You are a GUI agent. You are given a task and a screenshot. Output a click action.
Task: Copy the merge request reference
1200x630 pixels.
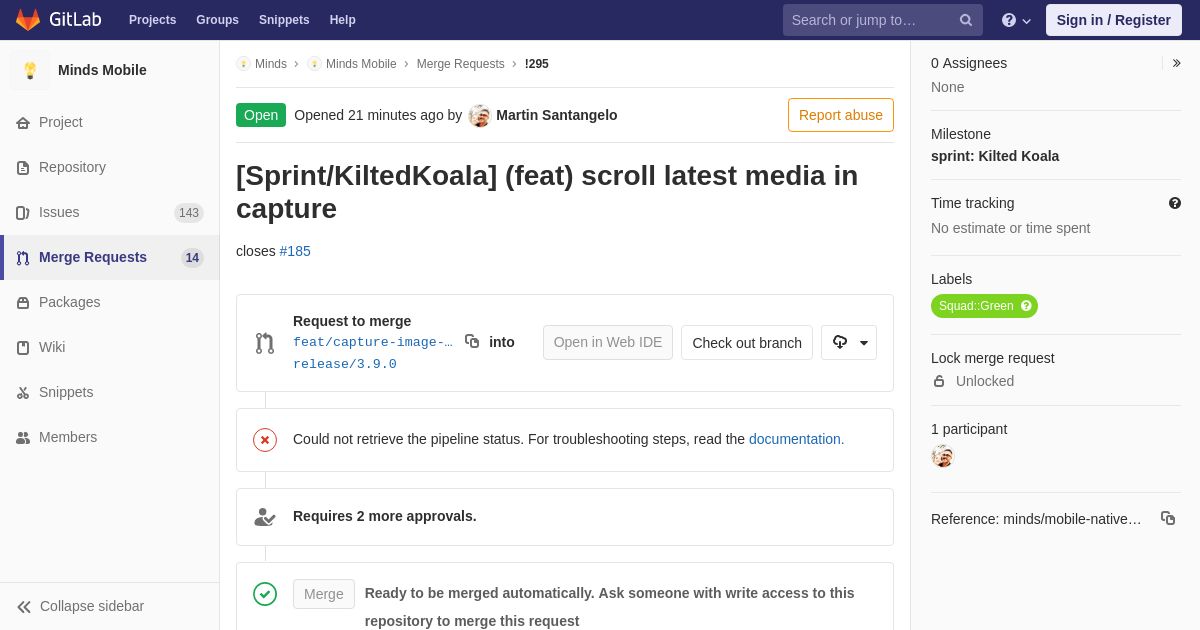click(x=1167, y=518)
